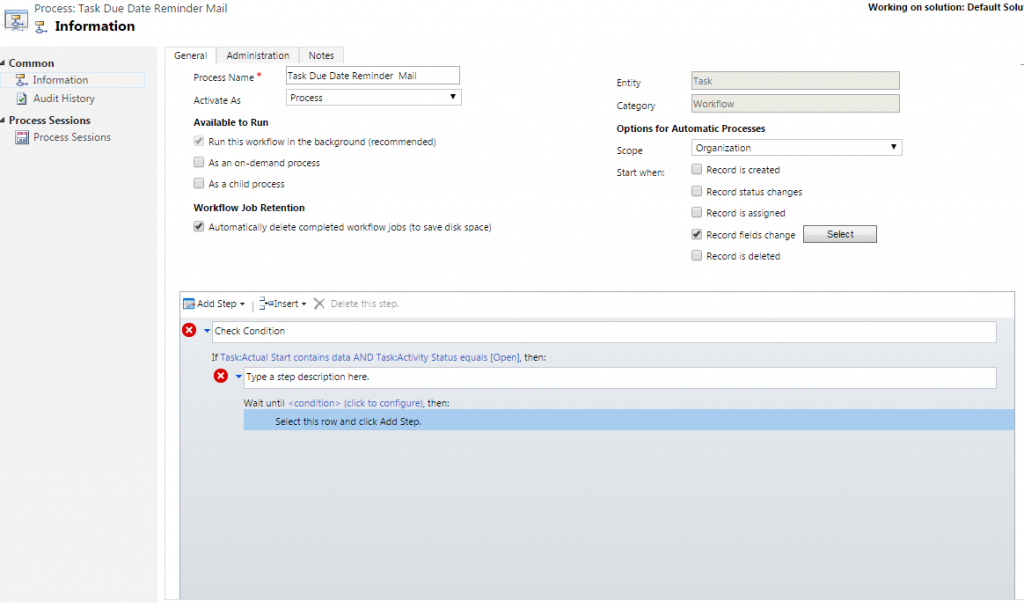This screenshot has height=608, width=1024.
Task: Click the red error icon on Check Condition
Action: [189, 330]
